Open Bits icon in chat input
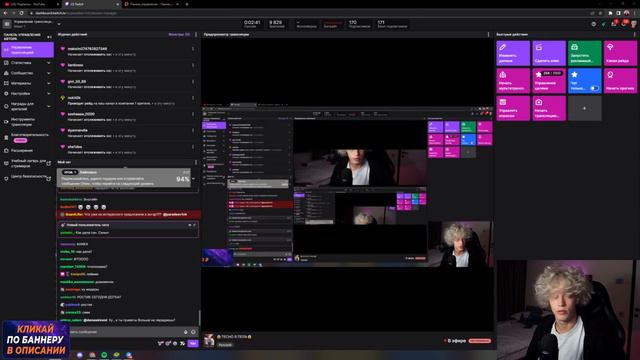640x360 pixels. click(x=186, y=332)
